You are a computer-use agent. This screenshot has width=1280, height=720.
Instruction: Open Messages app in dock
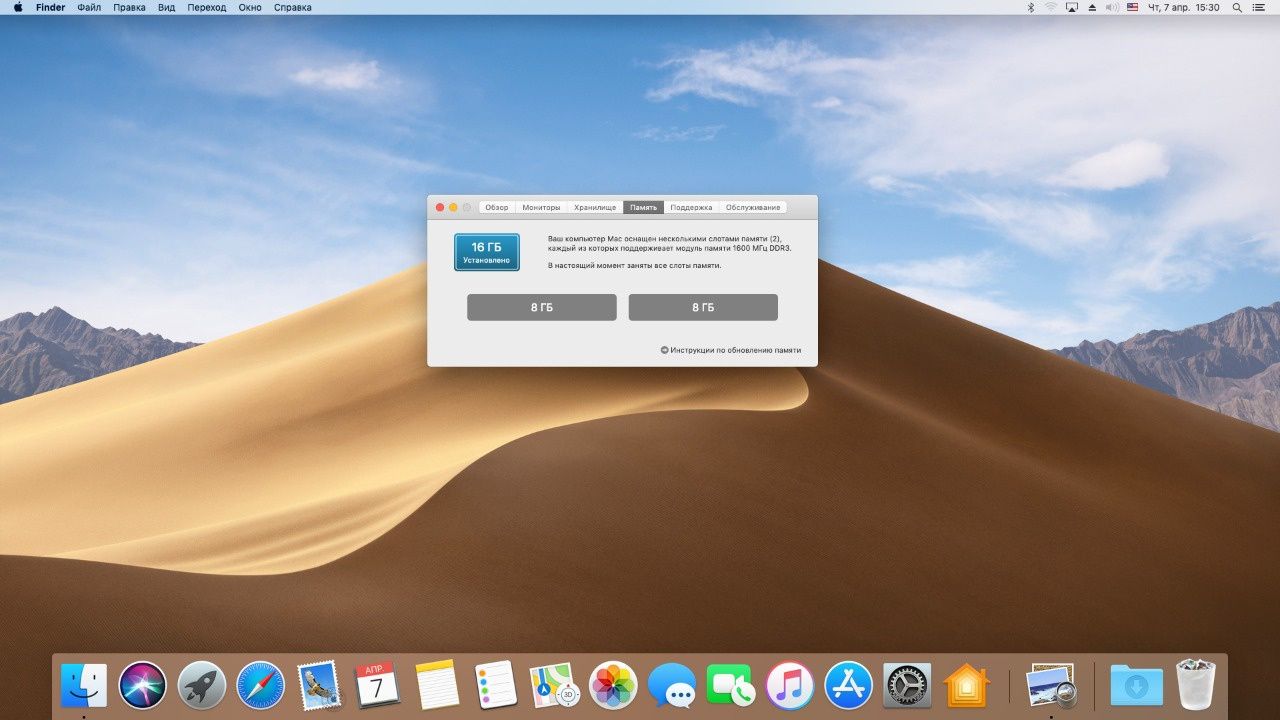tap(672, 685)
